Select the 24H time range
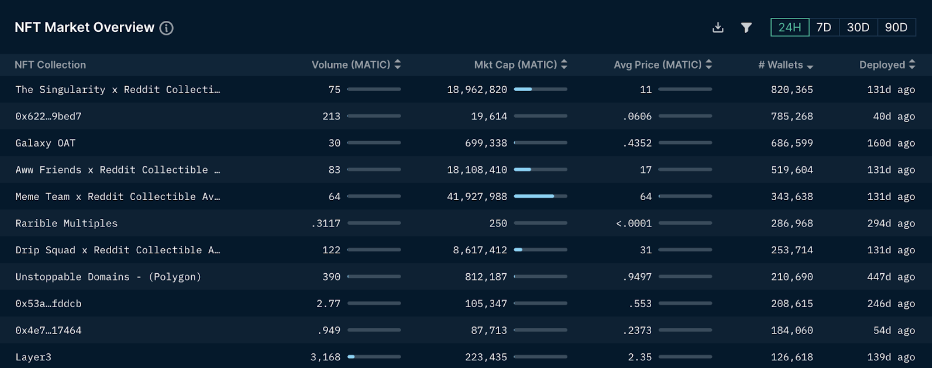The width and height of the screenshot is (932, 368). [790, 27]
